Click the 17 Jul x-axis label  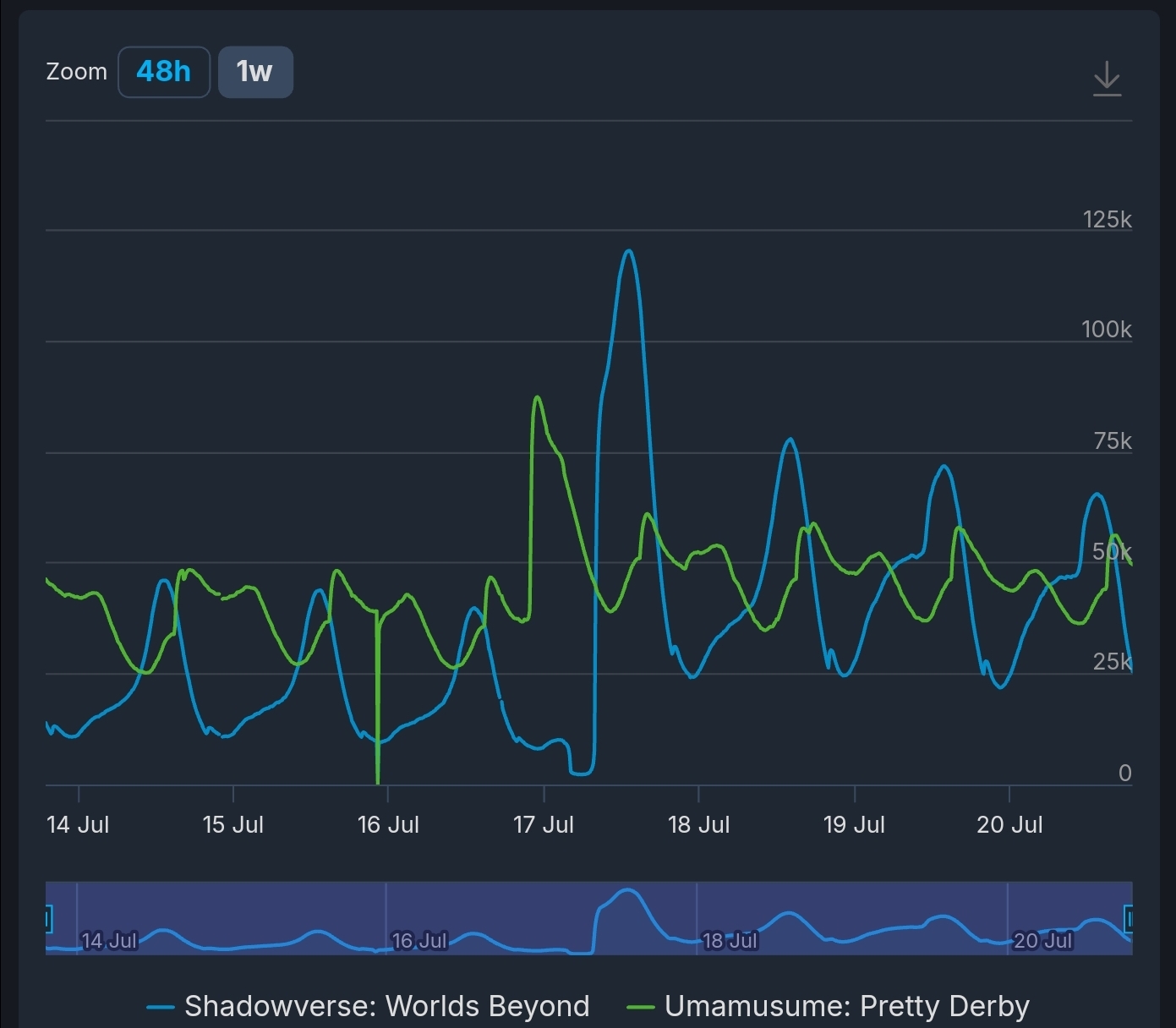point(544,825)
